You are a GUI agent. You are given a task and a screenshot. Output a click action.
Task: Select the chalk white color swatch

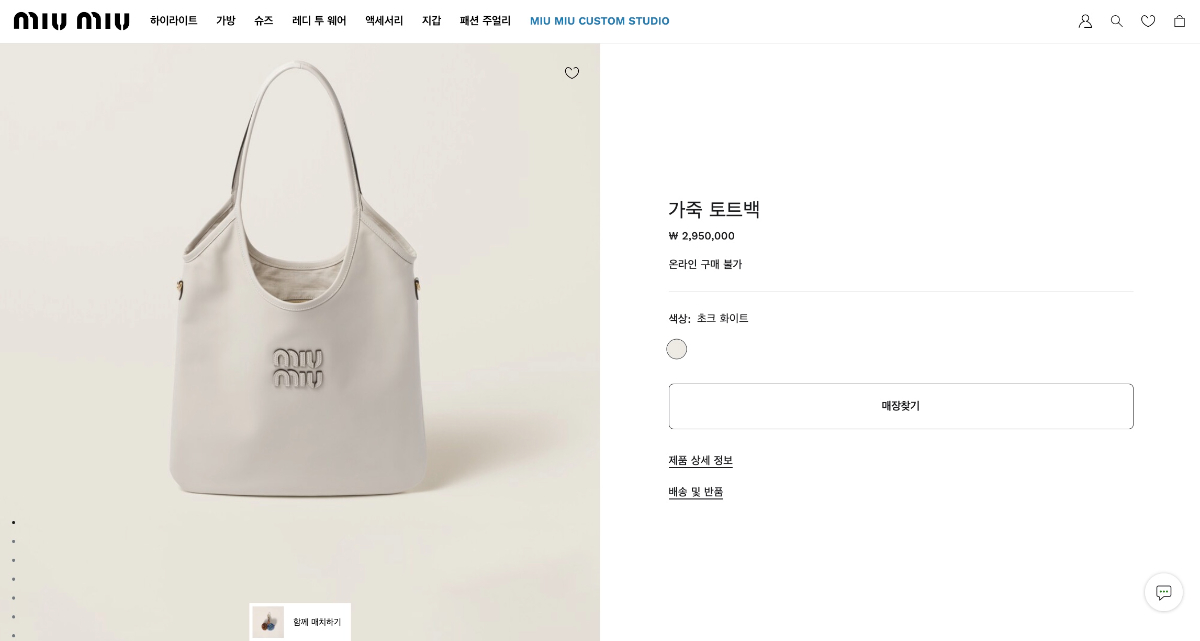pyautogui.click(x=677, y=349)
